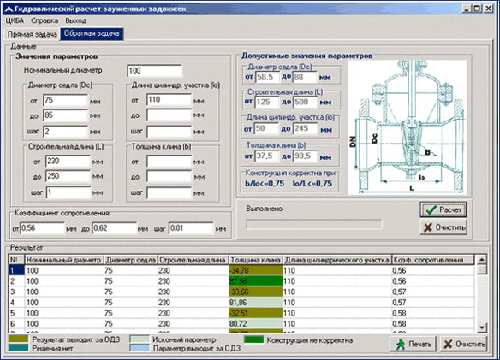Click allowed cylinder length field 50
The image size is (500, 360).
tap(266, 129)
